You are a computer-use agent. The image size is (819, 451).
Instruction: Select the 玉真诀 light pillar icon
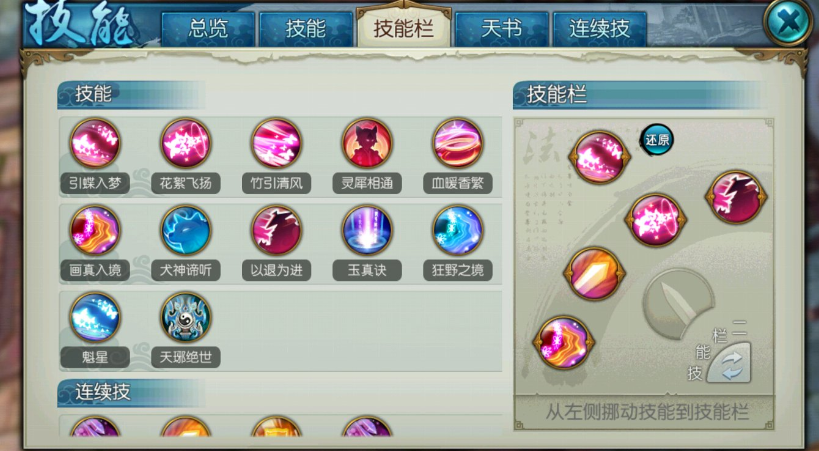(x=367, y=230)
